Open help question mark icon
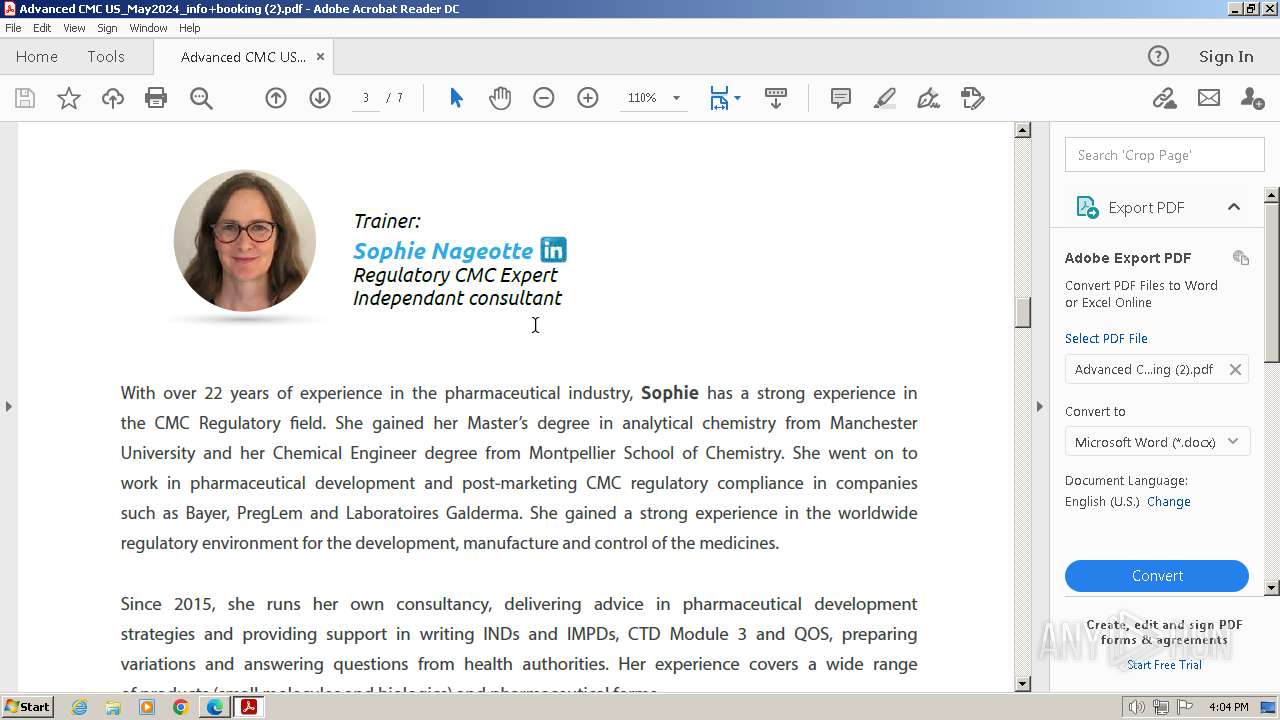 pos(1158,56)
